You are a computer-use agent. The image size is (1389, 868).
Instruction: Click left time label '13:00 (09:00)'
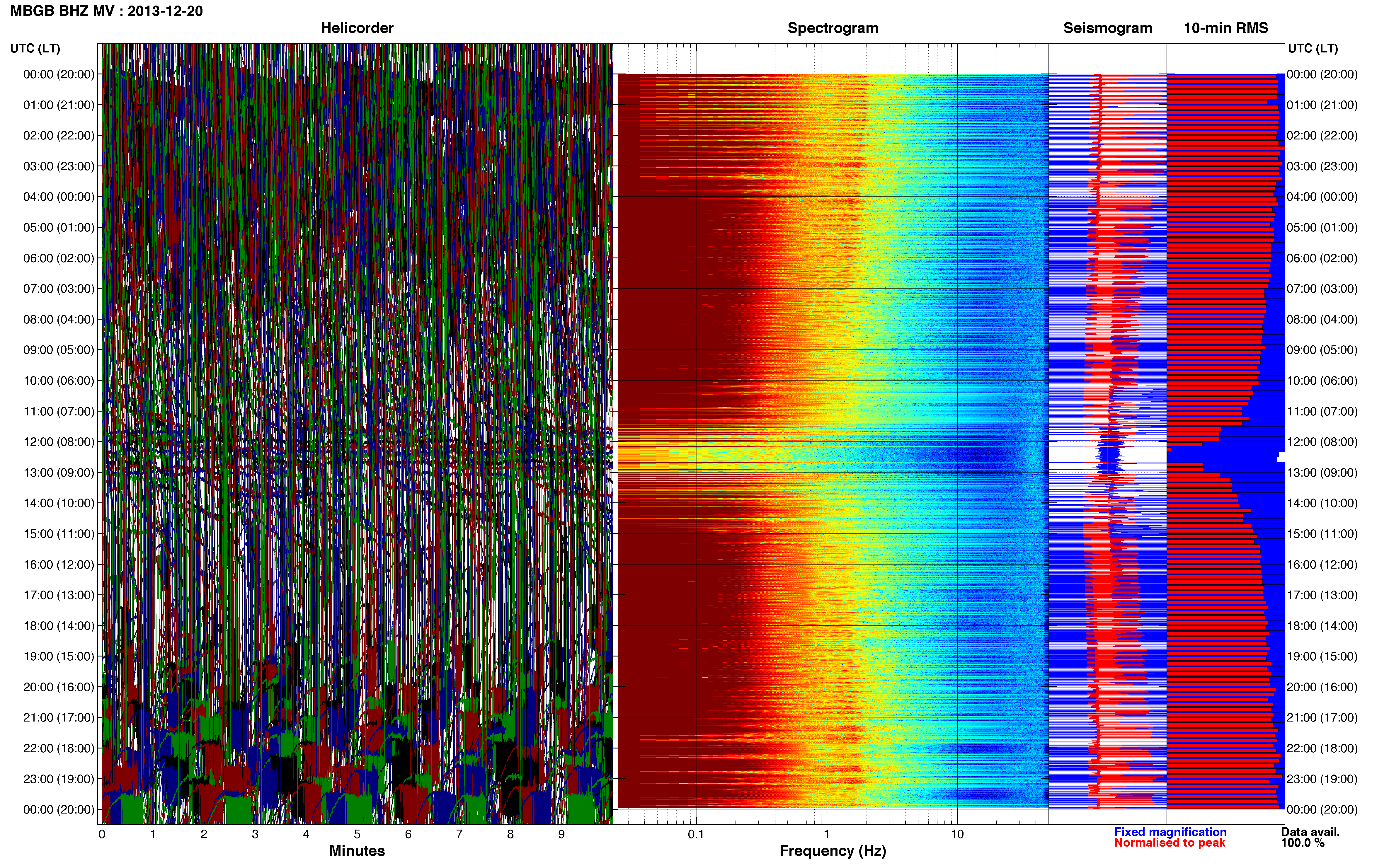(59, 473)
